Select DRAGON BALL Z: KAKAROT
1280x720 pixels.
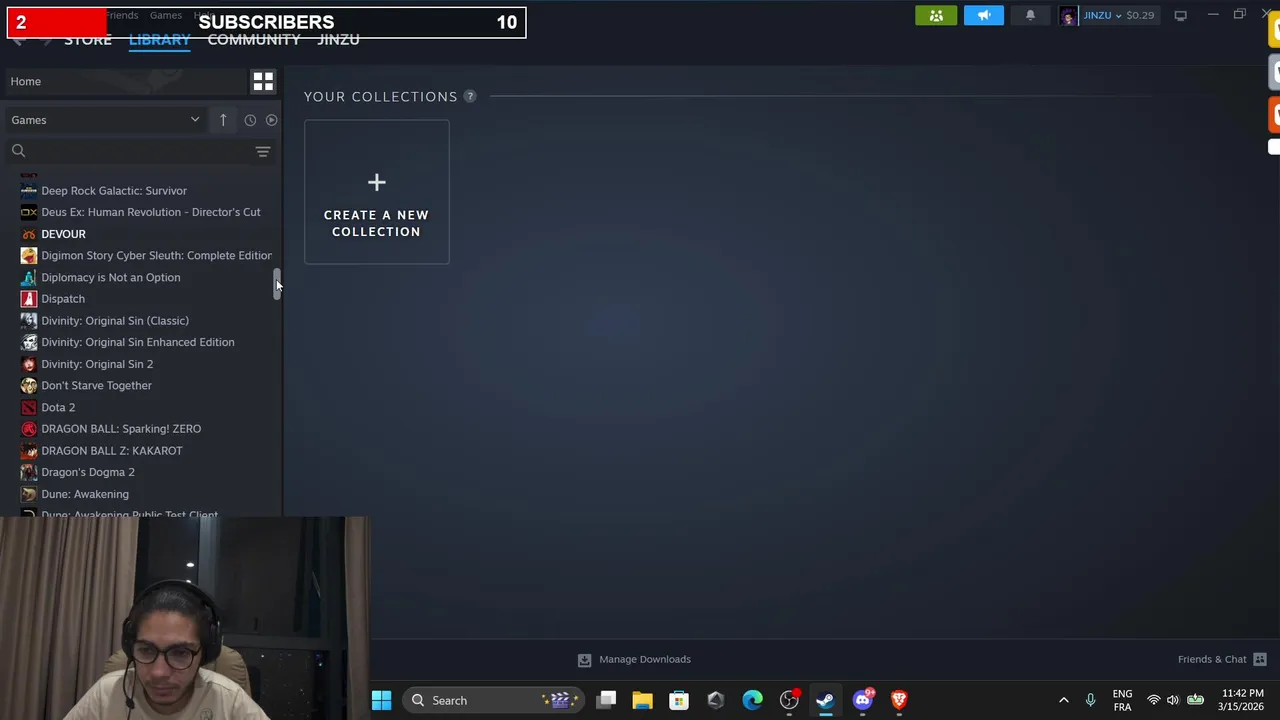(x=112, y=450)
